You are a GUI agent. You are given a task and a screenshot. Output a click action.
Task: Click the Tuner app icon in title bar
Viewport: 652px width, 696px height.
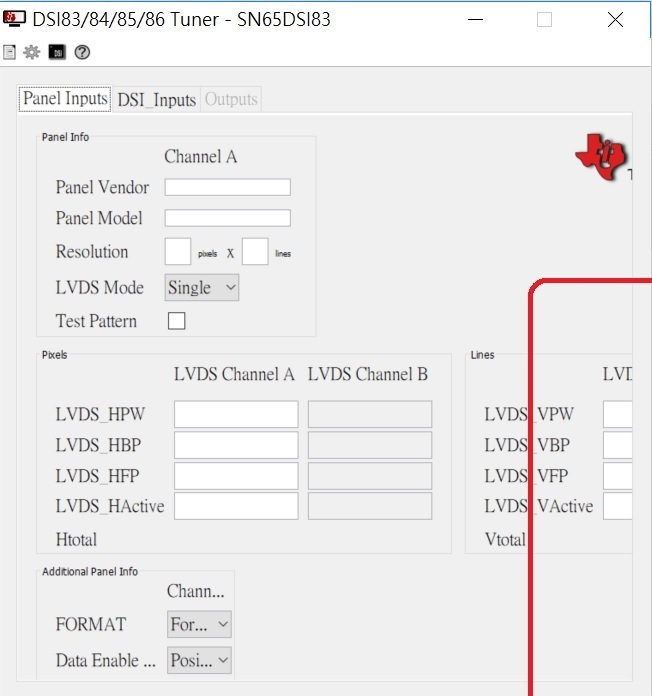[14, 19]
